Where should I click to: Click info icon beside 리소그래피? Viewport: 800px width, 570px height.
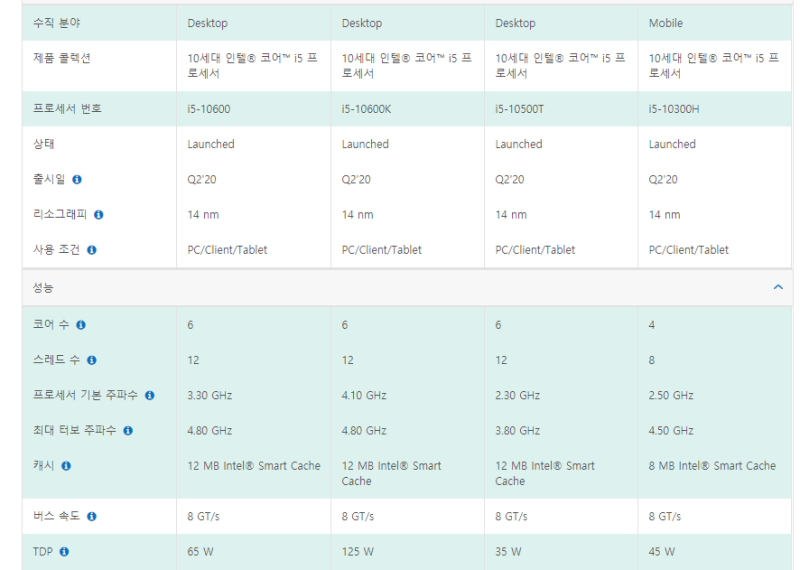(99, 215)
